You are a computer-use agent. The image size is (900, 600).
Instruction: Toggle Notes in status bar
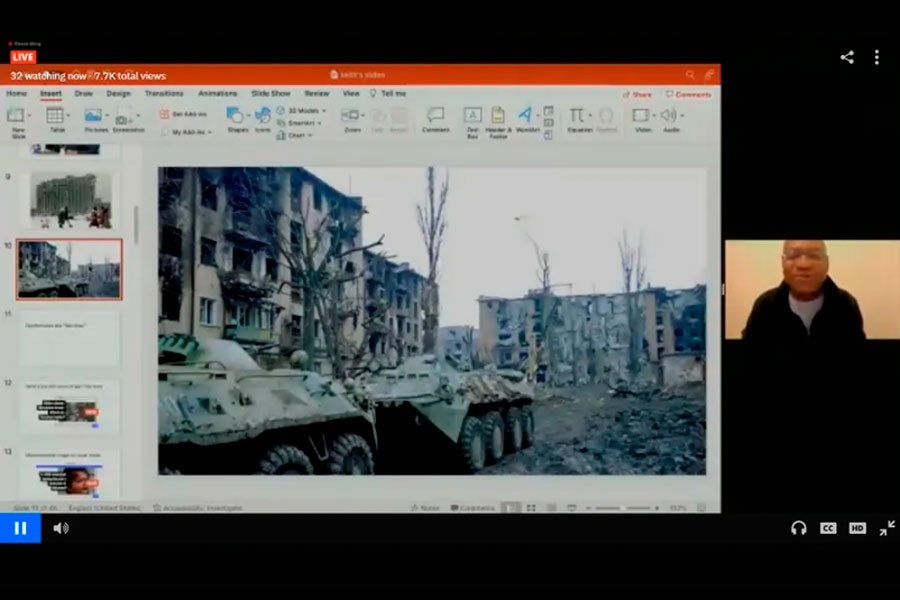[425, 508]
